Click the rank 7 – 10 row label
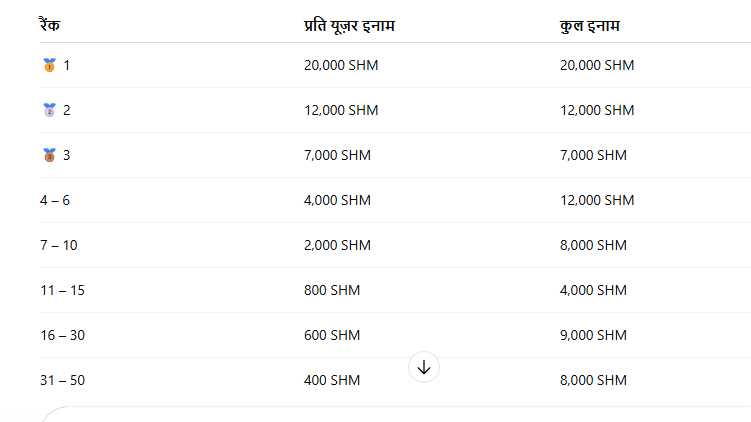The image size is (751, 422). 58,245
